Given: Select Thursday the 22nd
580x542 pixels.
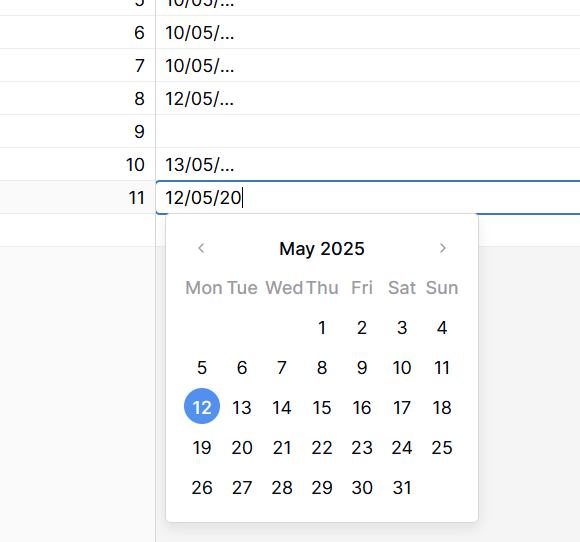Looking at the screenshot, I should pyautogui.click(x=322, y=448).
